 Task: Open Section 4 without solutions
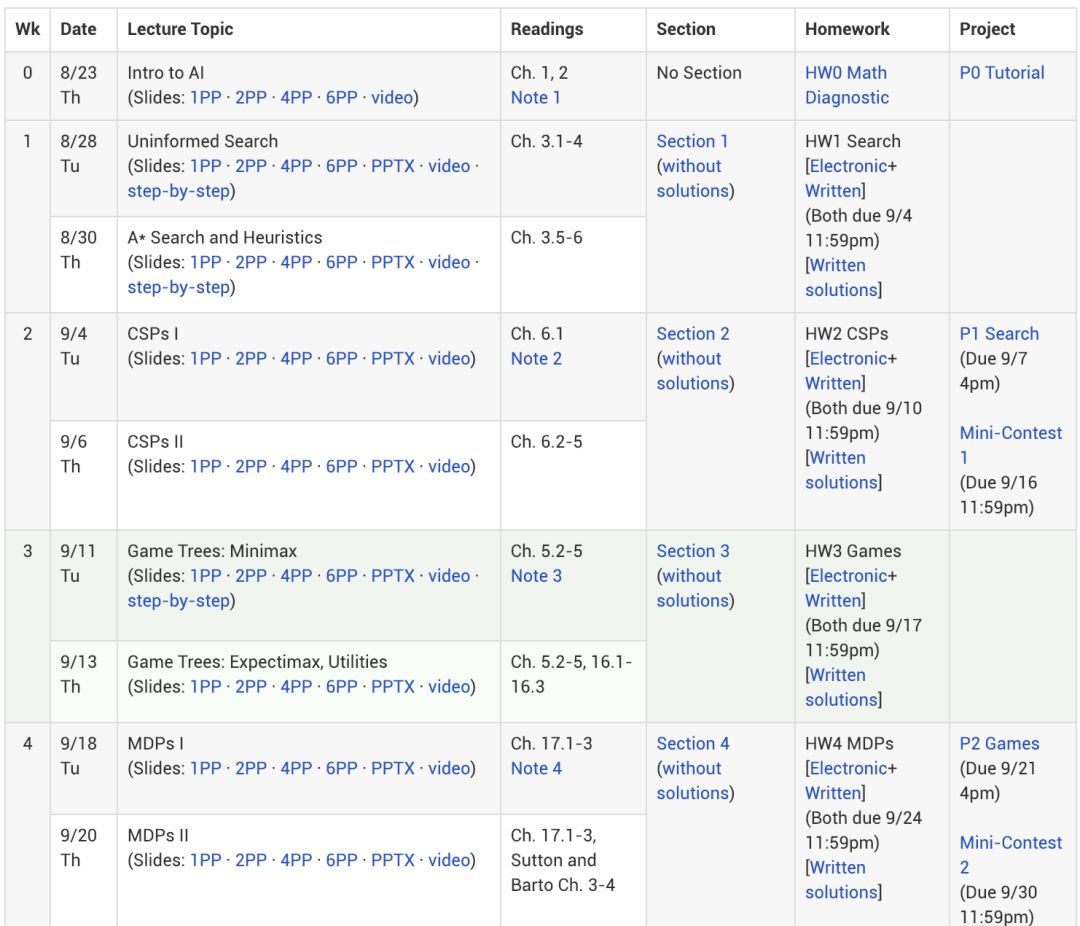pyautogui.click(x=692, y=781)
